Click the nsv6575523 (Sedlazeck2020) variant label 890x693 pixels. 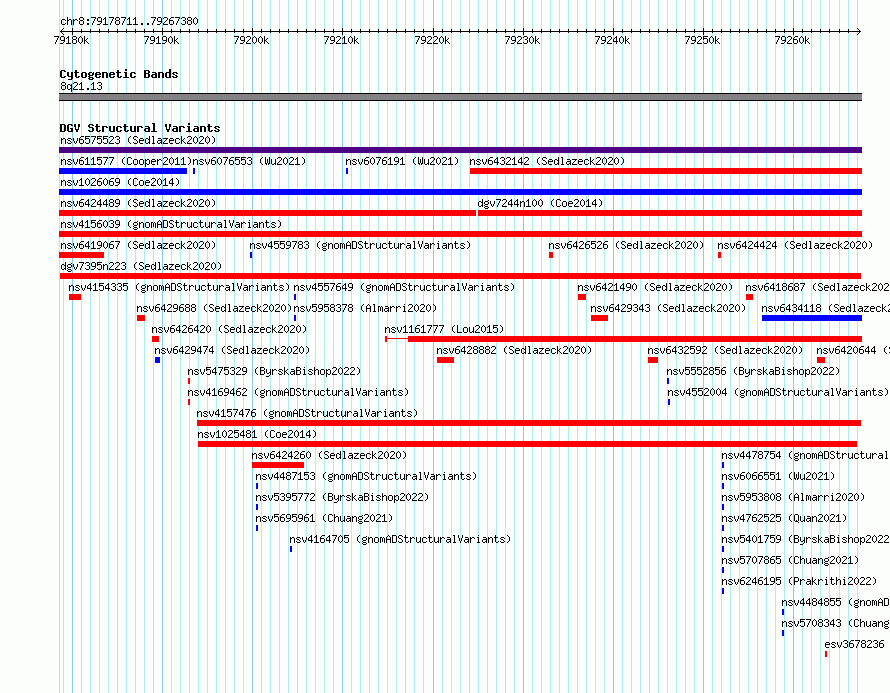point(138,140)
